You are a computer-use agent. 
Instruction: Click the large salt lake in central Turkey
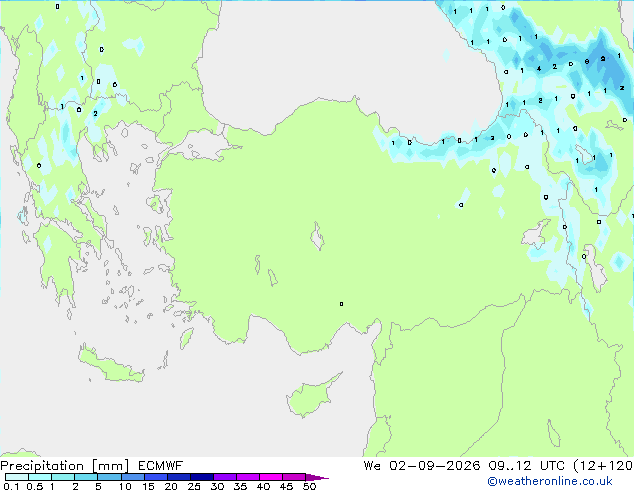tap(317, 236)
